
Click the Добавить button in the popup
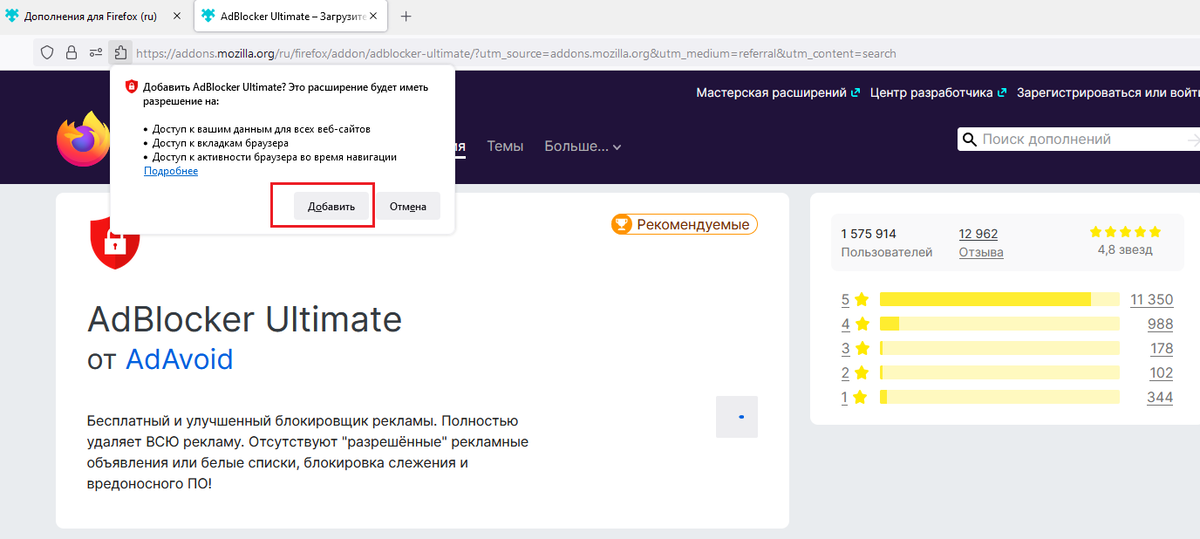point(332,207)
